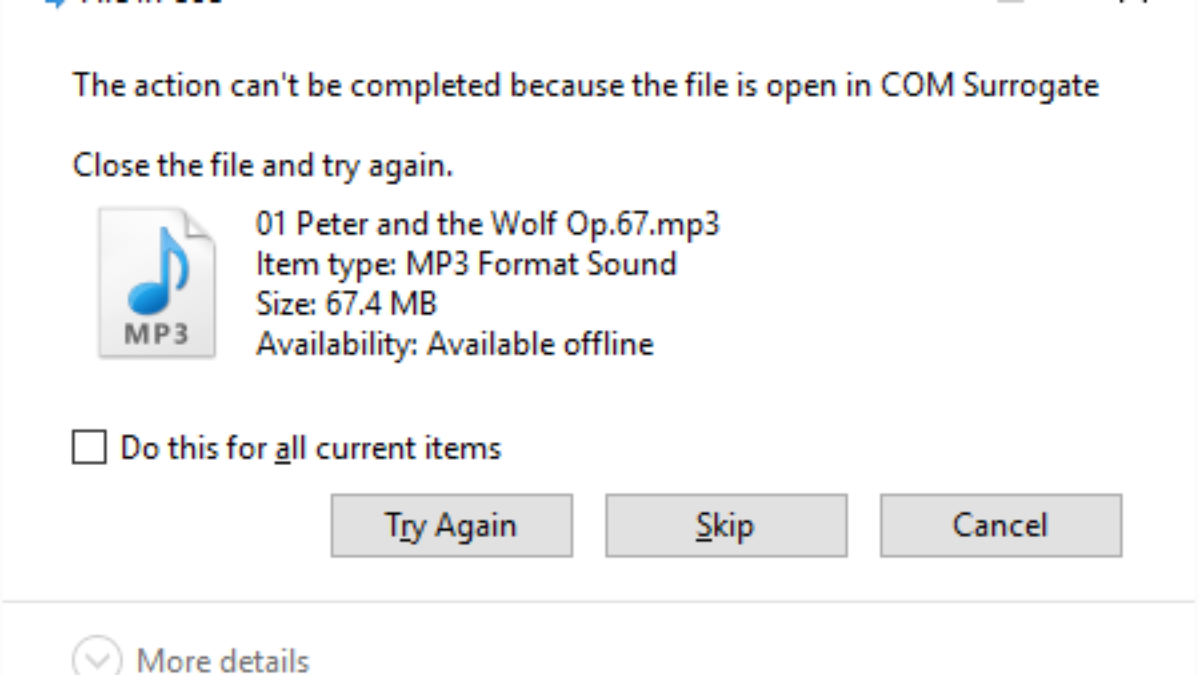Click Availability: Available offline text
The image size is (1200, 675).
pos(454,344)
